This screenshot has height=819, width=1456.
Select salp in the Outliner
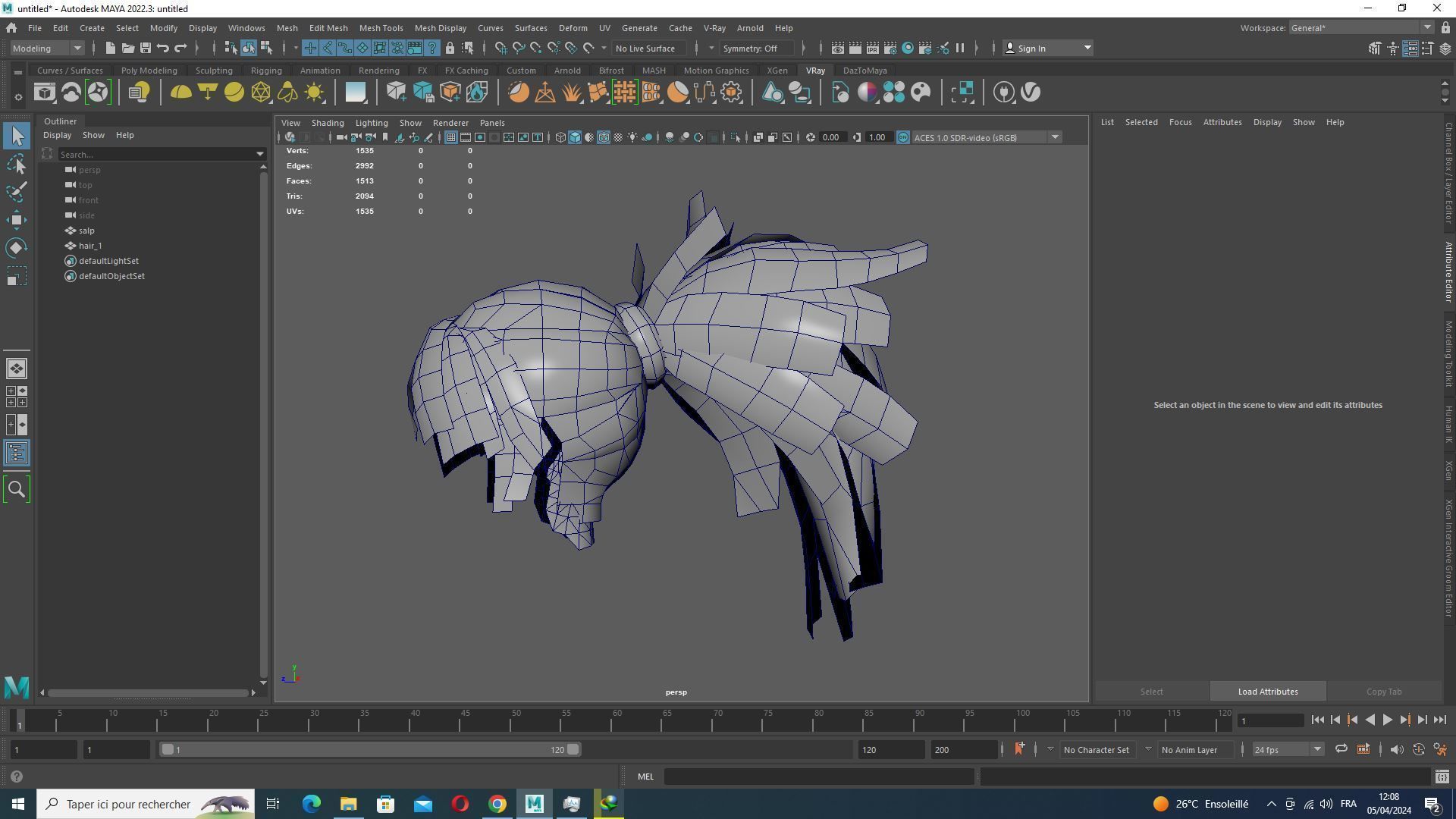[86, 231]
